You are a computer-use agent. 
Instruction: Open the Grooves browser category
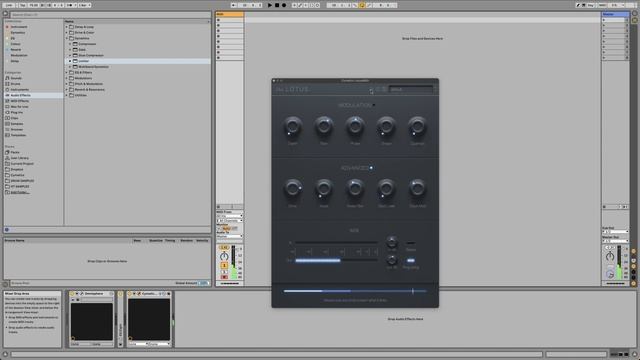coord(17,129)
